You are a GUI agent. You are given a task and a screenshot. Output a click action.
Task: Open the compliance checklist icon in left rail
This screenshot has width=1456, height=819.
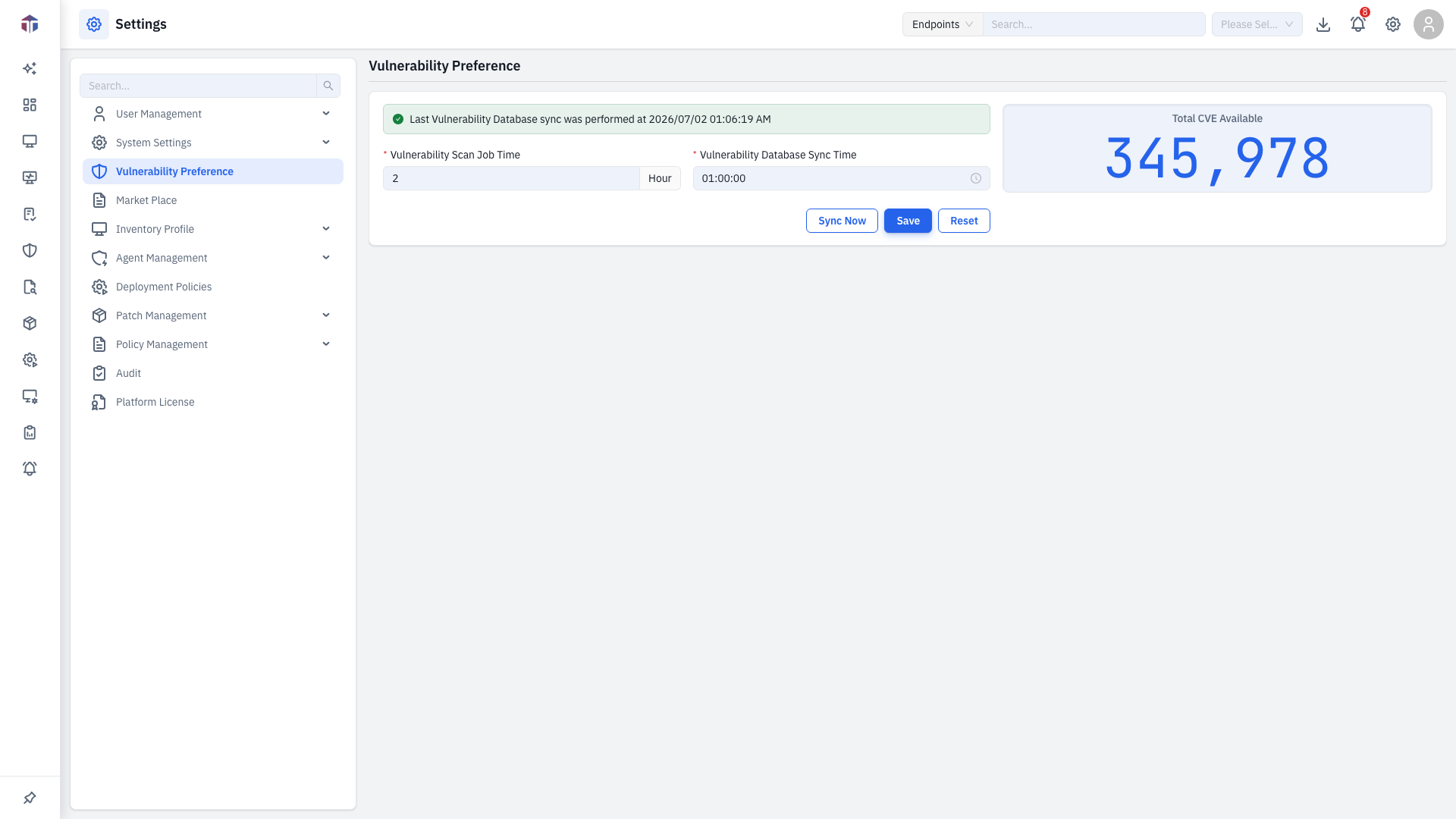(x=30, y=214)
